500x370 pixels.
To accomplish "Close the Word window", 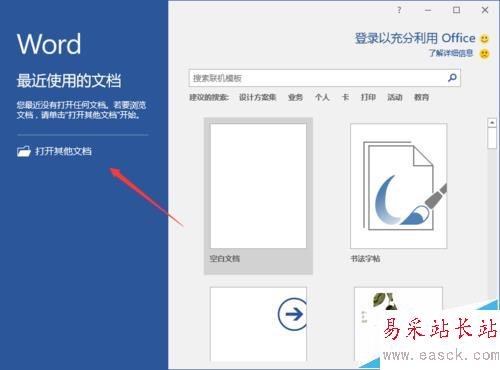I will (x=485, y=10).
